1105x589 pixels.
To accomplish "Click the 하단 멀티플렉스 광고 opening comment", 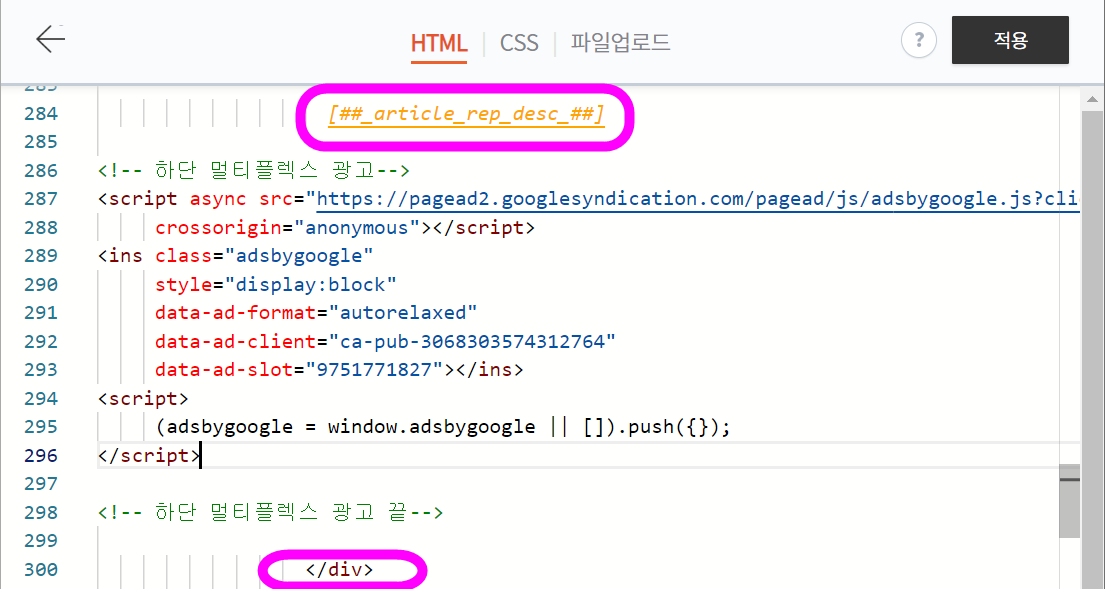I will (x=254, y=171).
